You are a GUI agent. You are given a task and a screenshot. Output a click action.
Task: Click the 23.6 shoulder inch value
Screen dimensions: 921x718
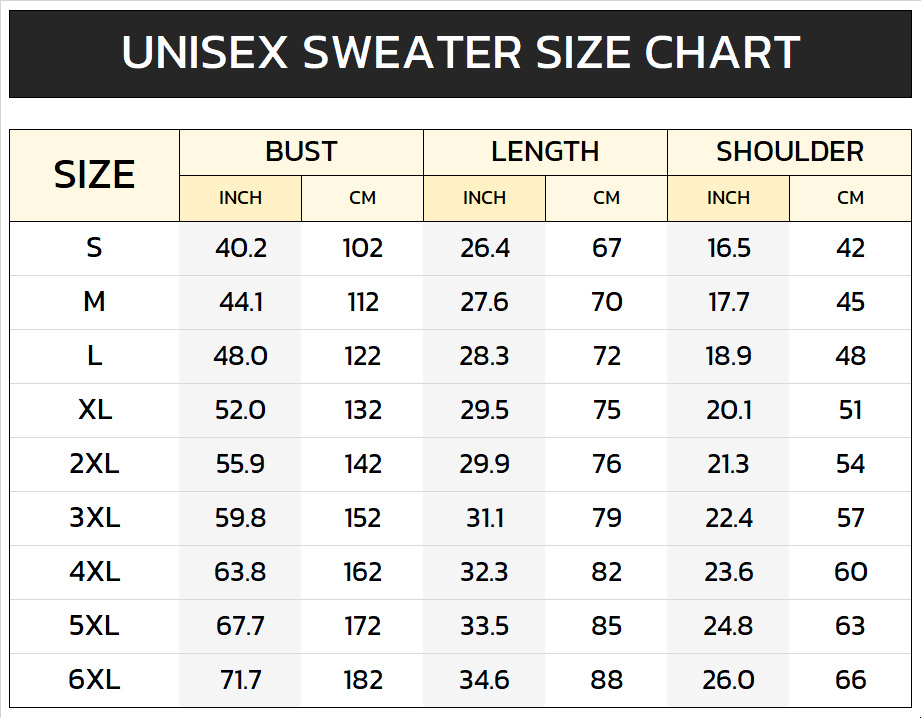728,572
